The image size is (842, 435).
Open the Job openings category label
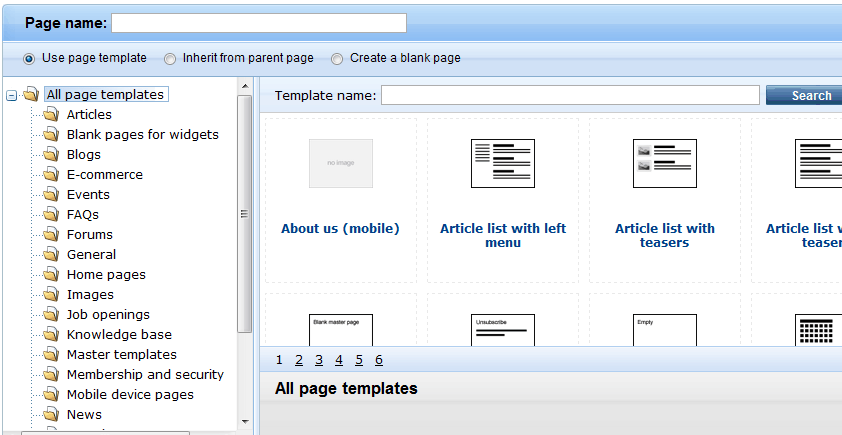point(108,314)
